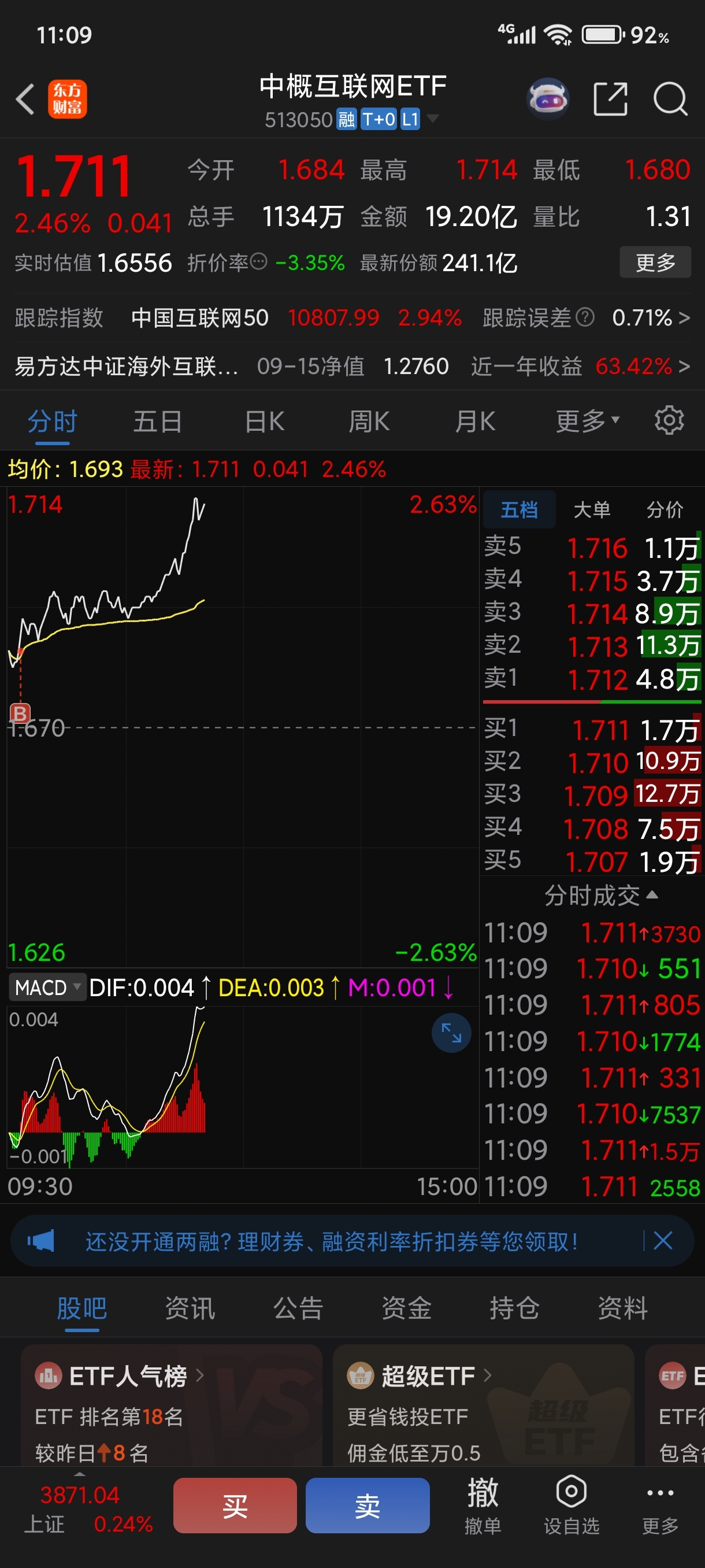Tap trade row 1.711 volume 3730

592,933
